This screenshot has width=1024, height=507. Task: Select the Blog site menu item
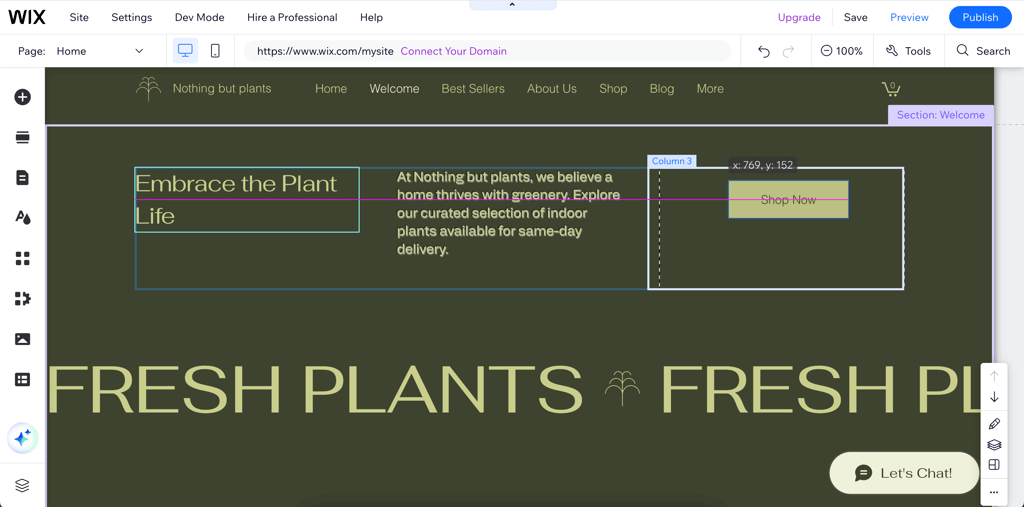[662, 88]
